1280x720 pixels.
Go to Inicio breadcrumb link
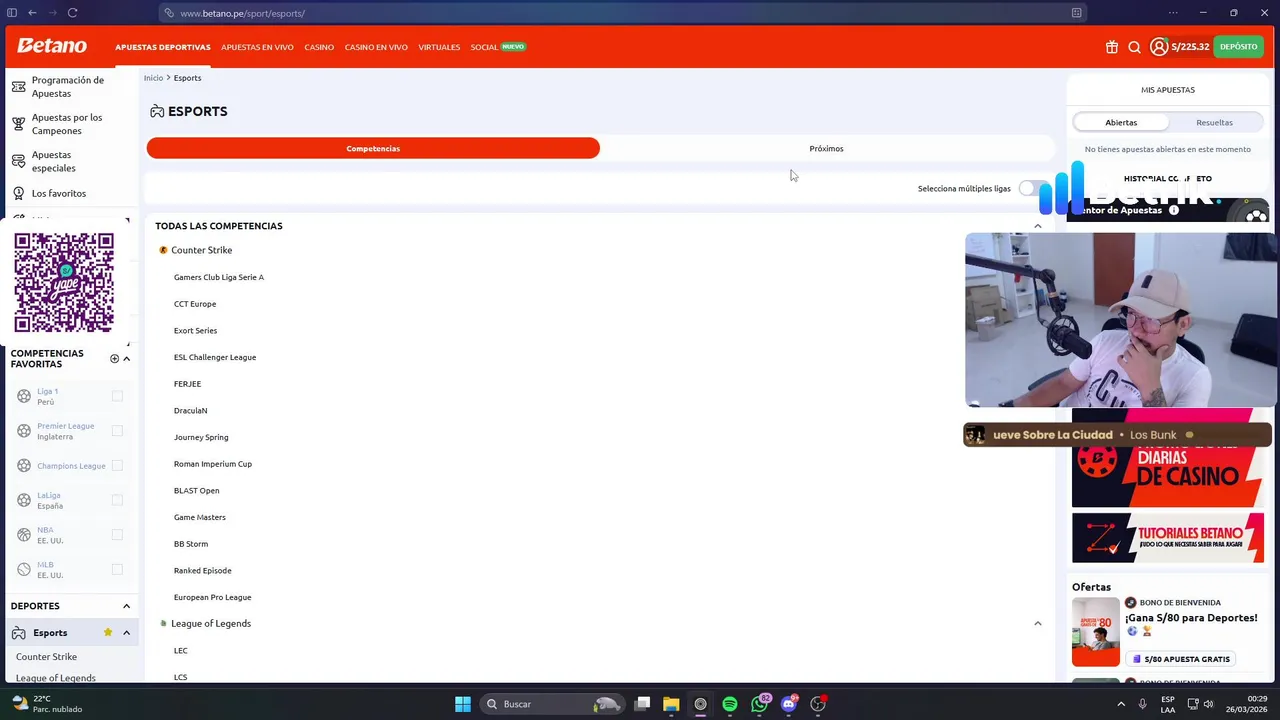[x=153, y=78]
